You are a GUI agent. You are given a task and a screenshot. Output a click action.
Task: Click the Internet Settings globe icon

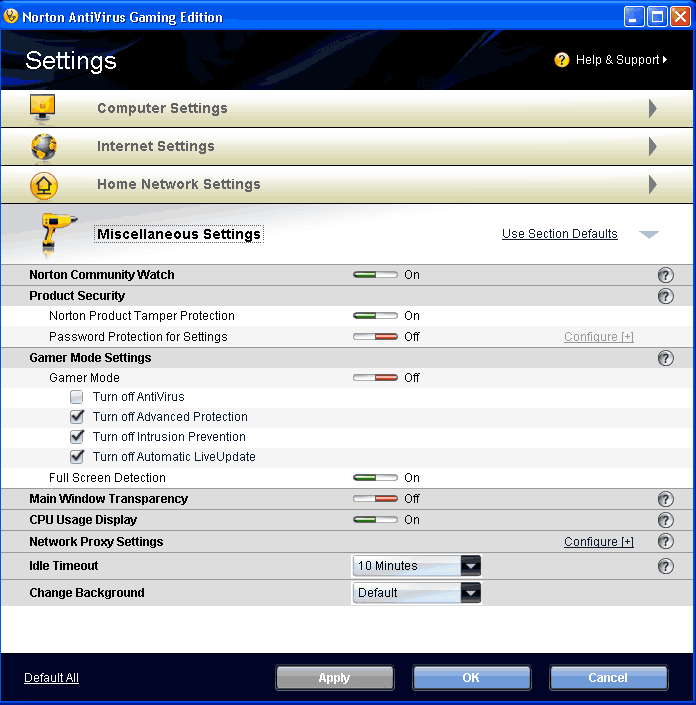point(44,147)
